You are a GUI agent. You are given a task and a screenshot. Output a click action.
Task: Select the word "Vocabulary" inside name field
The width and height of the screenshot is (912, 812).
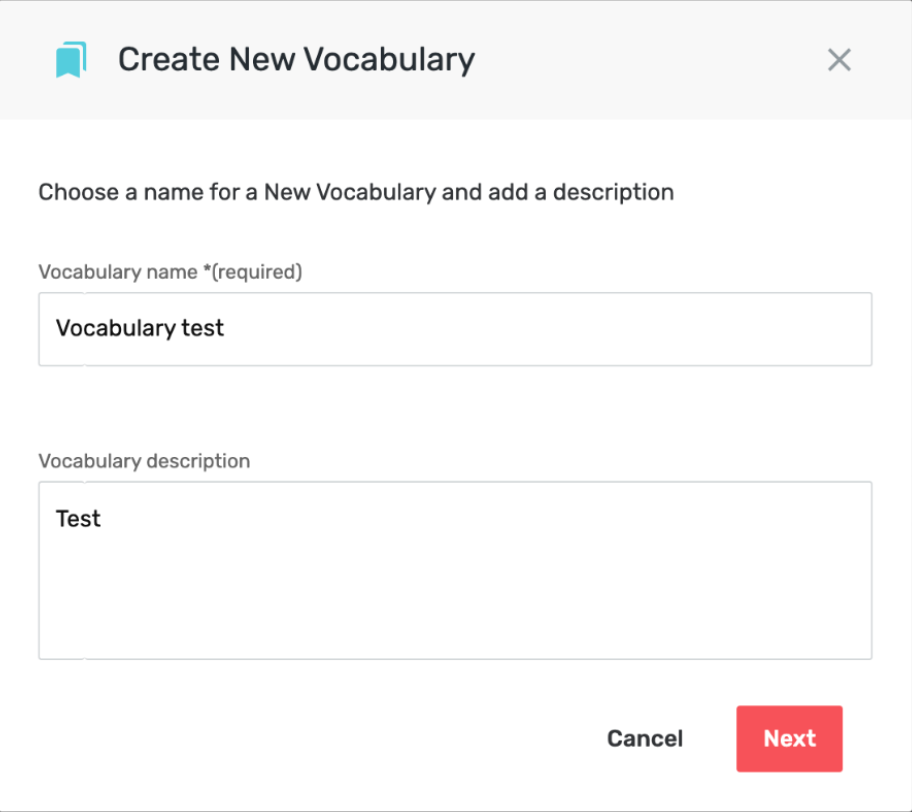tap(115, 329)
